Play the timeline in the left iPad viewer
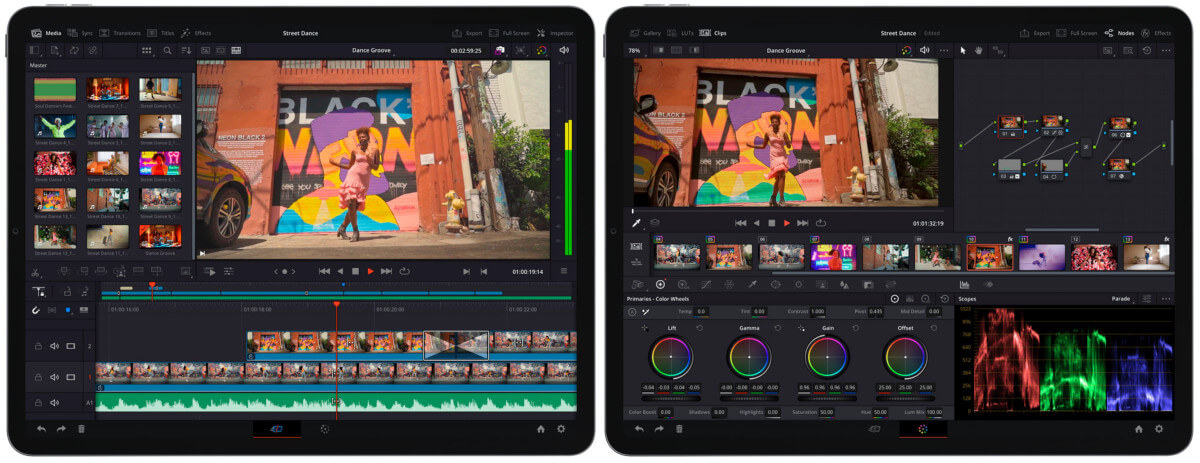This screenshot has height=463, width=1200. (x=370, y=271)
